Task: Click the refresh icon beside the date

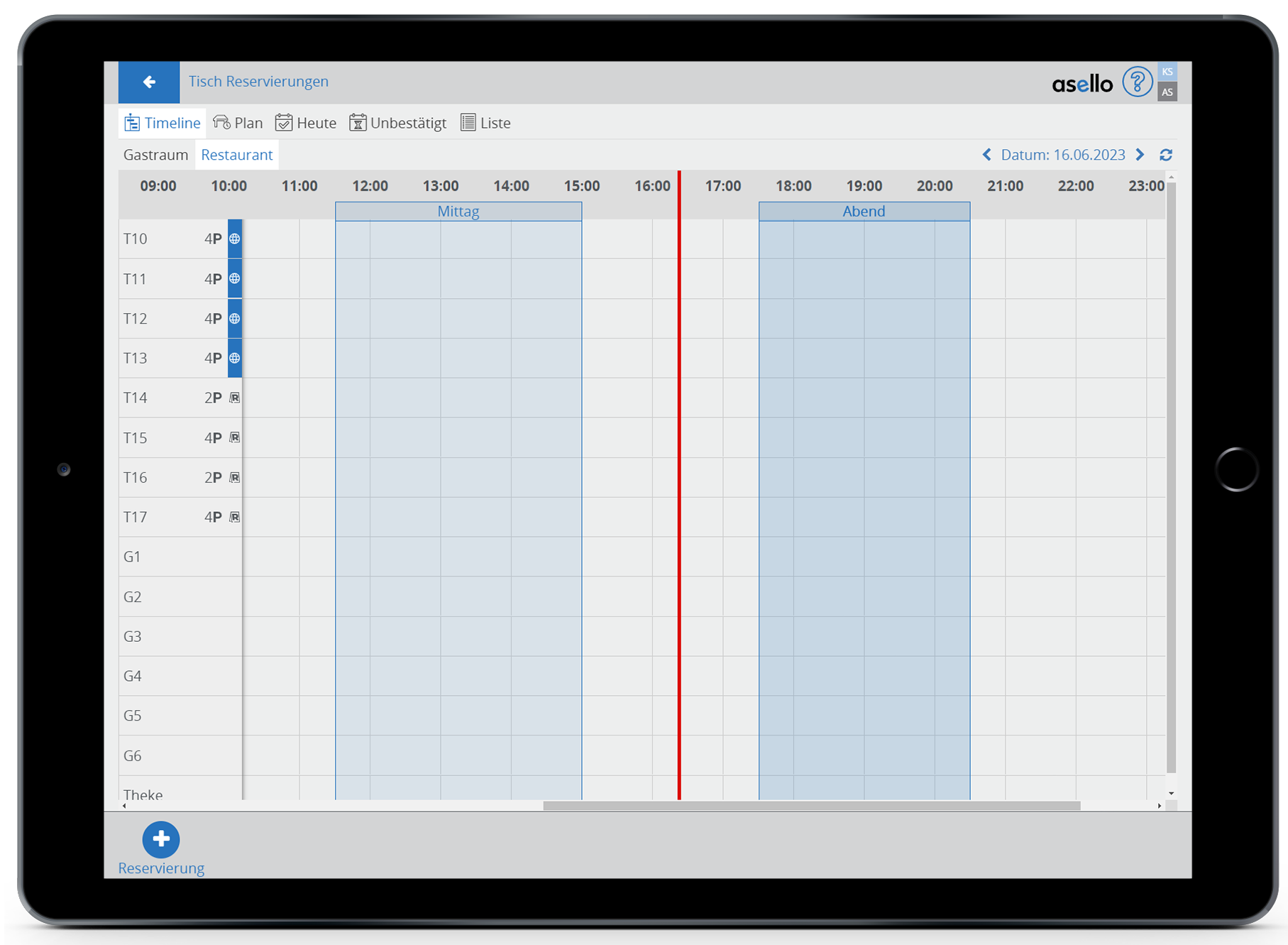Action: pos(1165,155)
